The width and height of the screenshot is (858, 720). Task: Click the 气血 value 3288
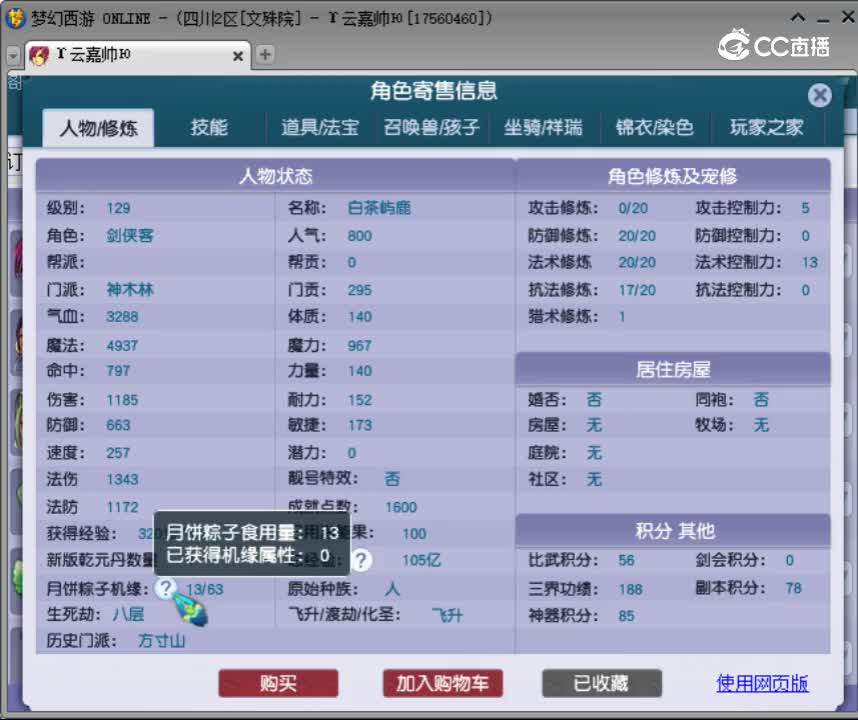click(122, 316)
